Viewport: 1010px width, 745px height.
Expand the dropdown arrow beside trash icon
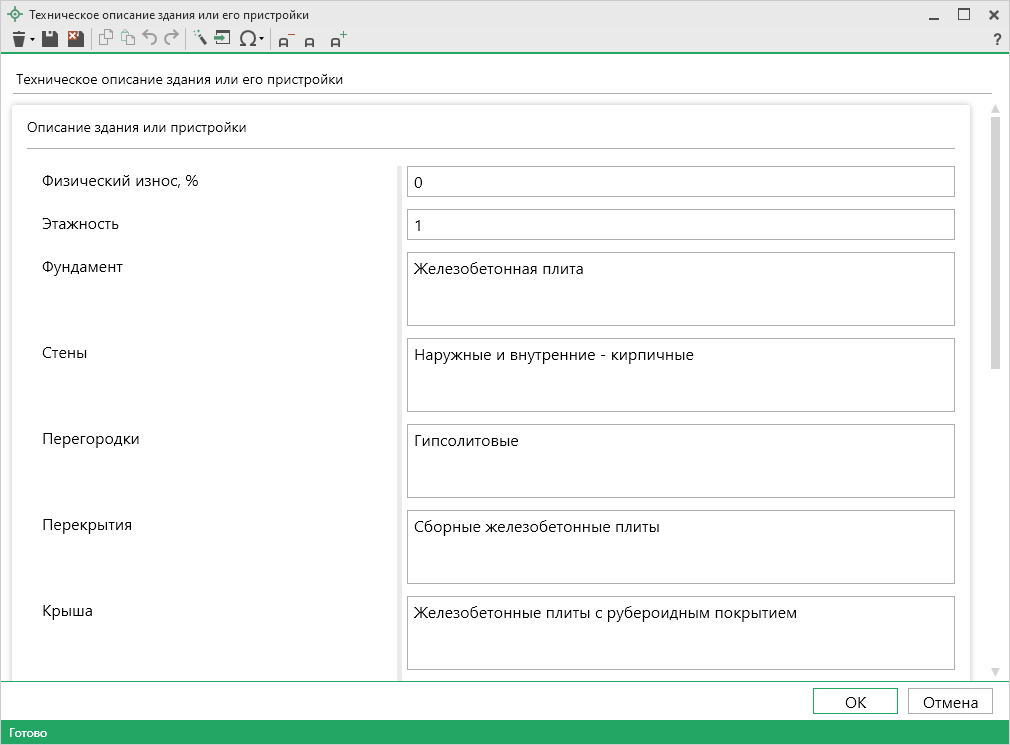pos(33,40)
